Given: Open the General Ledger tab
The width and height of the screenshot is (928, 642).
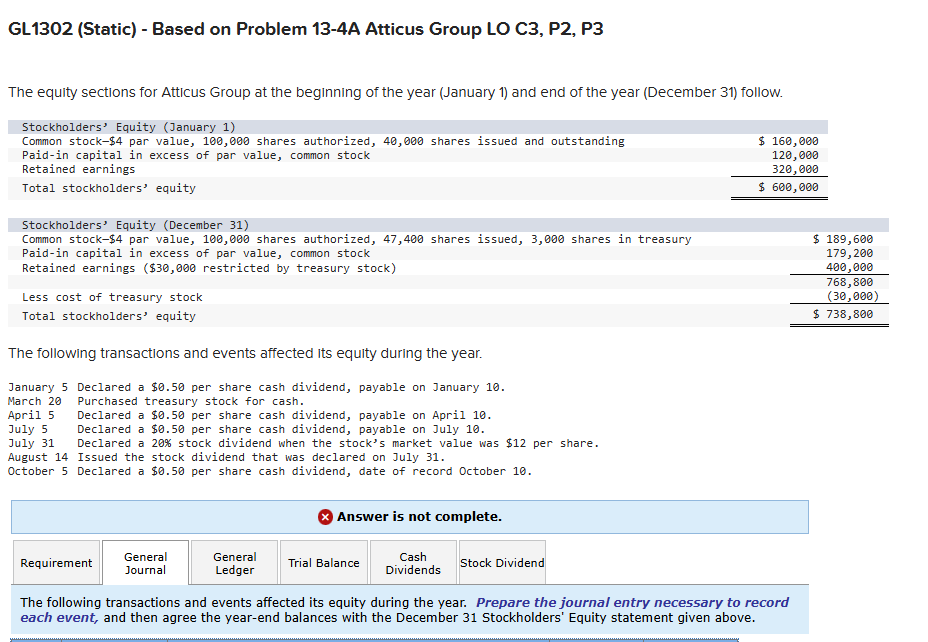Looking at the screenshot, I should point(233,562).
